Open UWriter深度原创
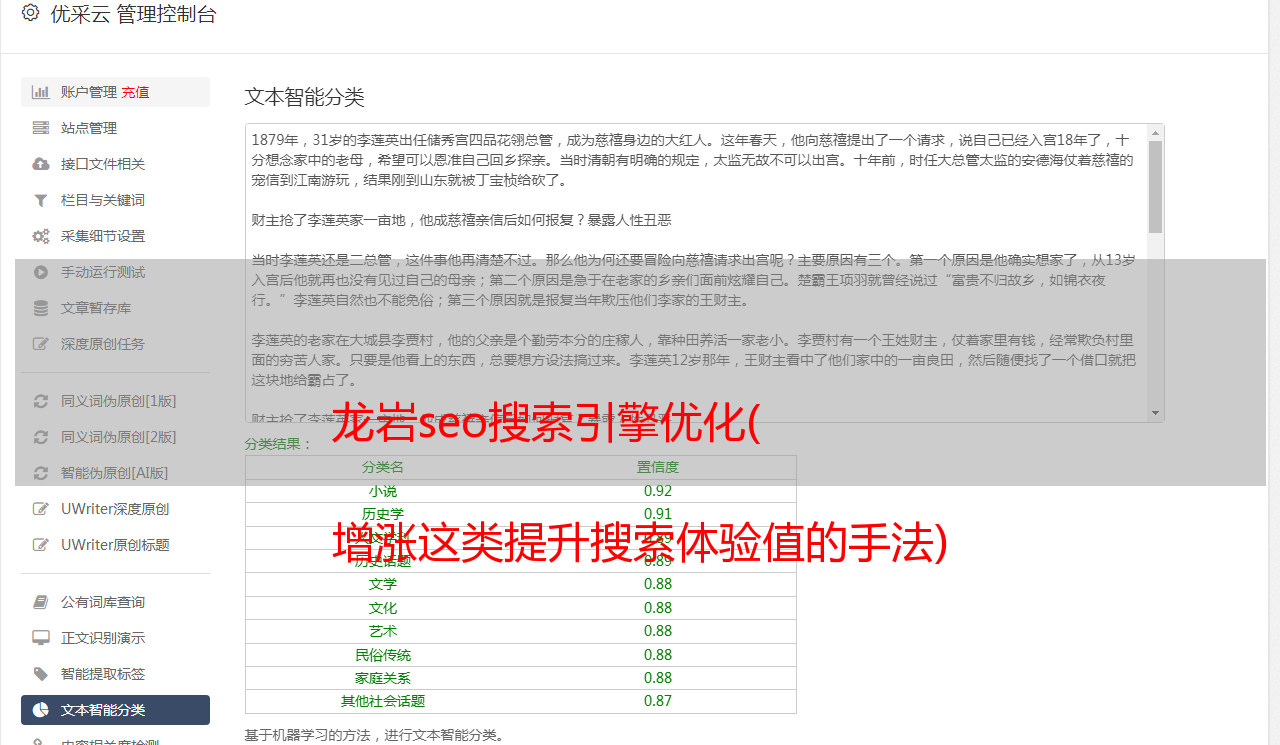Viewport: 1280px width, 745px height. pyautogui.click(x=115, y=509)
